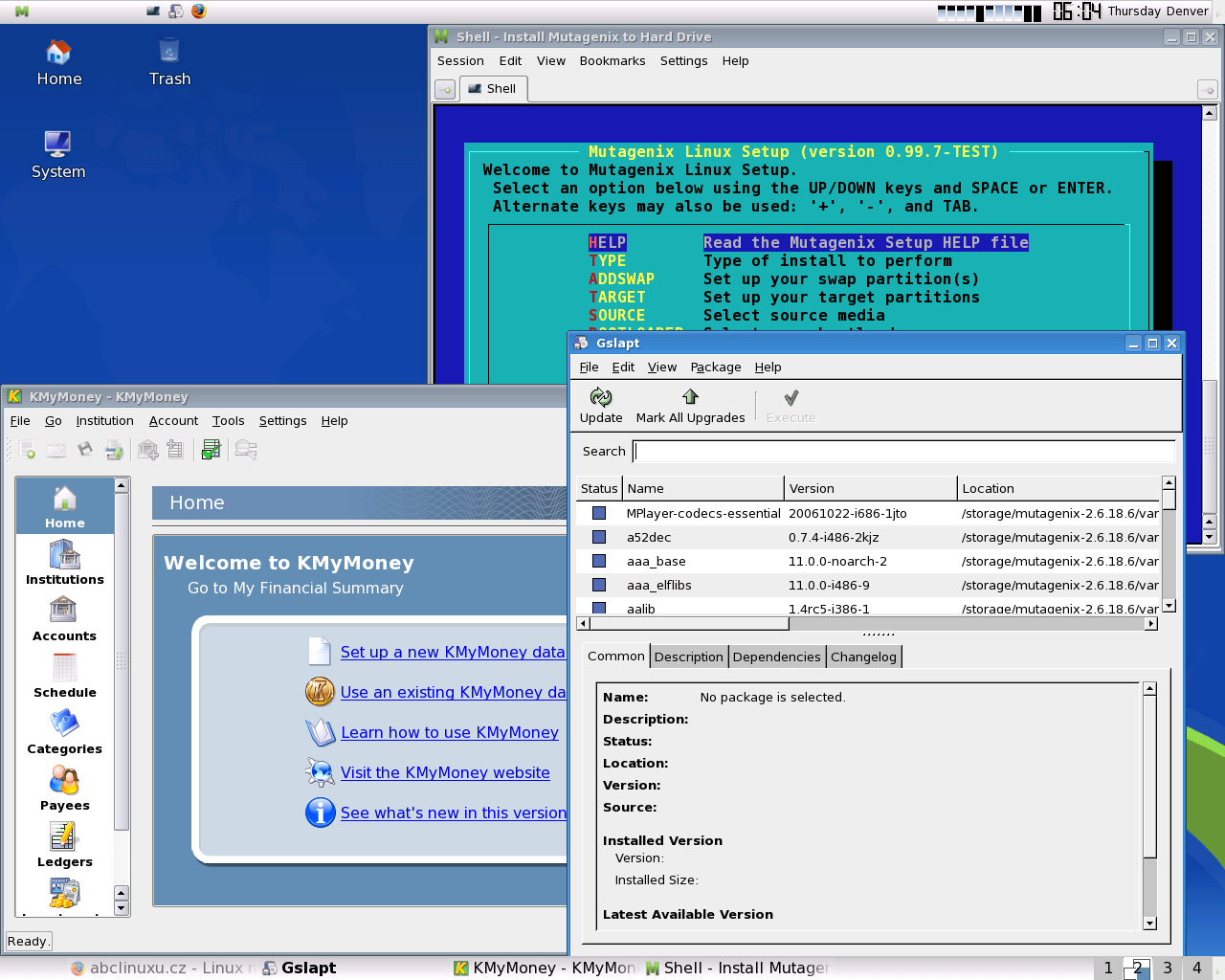Click new session button in Shell window
The image size is (1225, 980).
[x=445, y=89]
